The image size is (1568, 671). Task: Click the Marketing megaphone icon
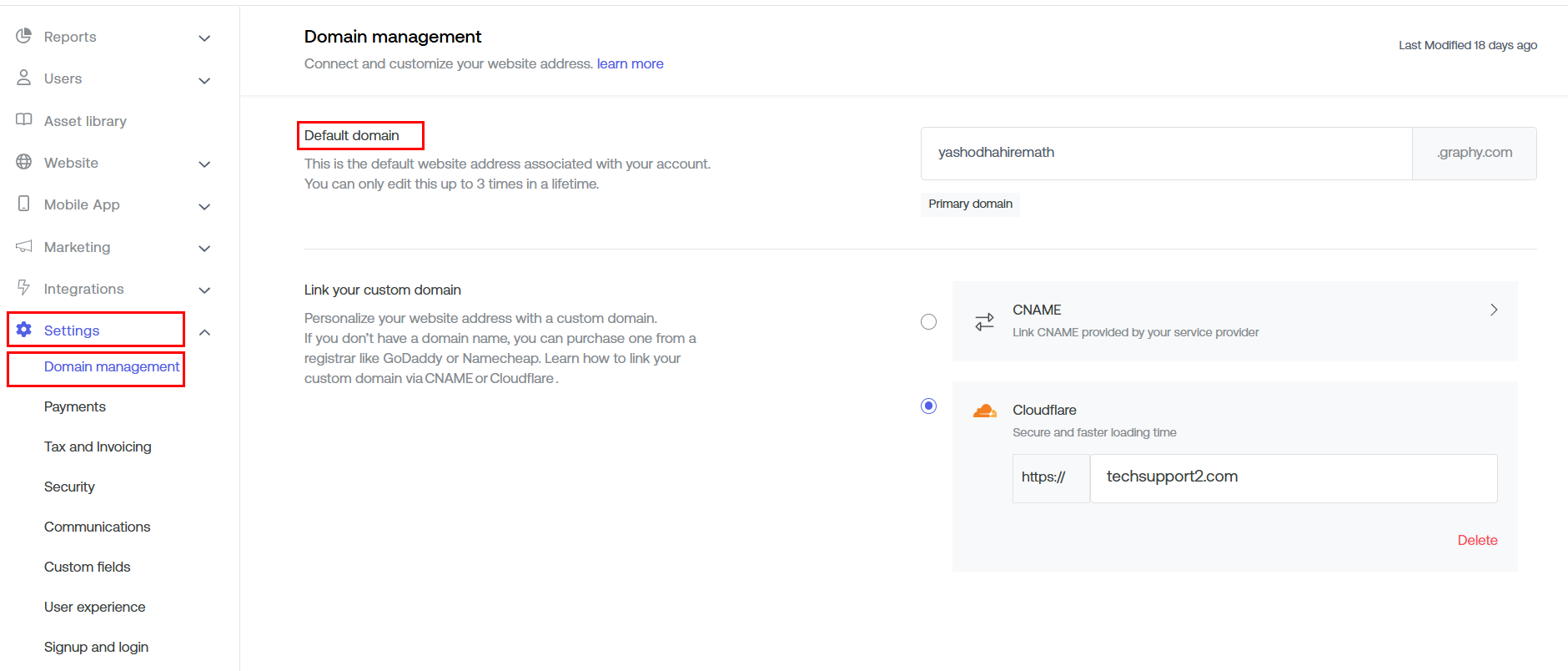pos(23,246)
